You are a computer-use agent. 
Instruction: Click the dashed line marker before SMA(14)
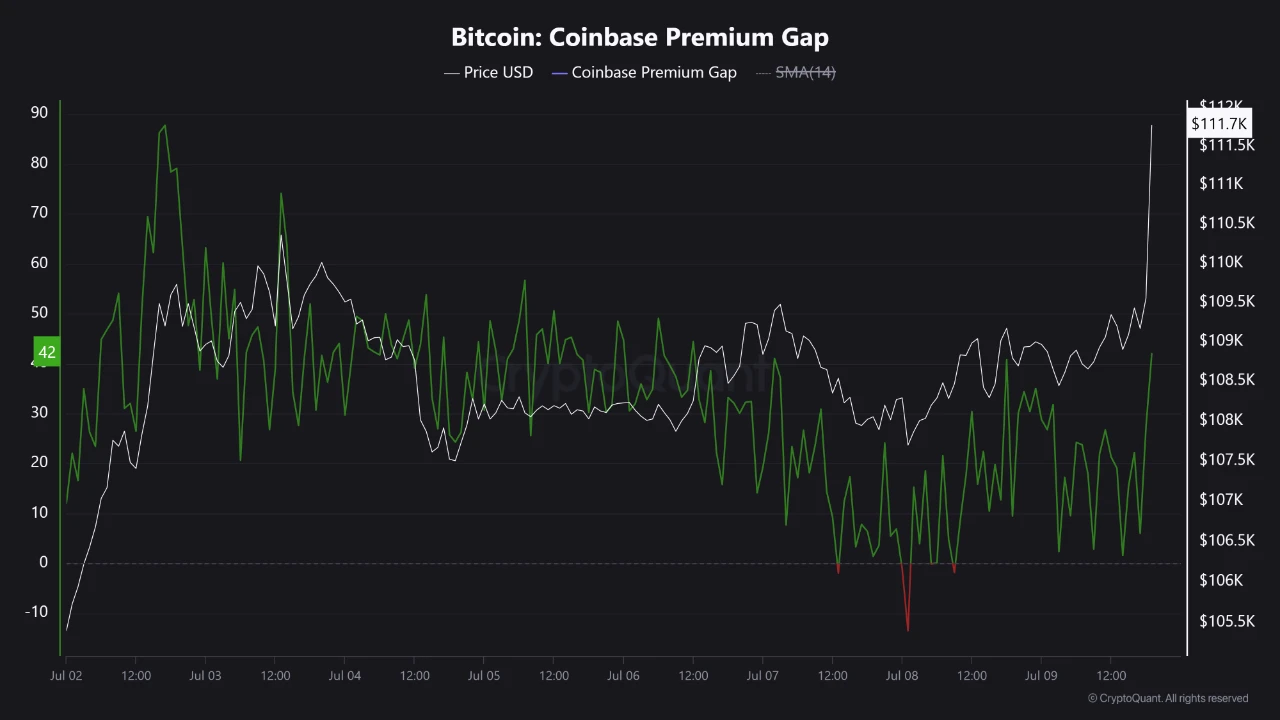tap(764, 72)
